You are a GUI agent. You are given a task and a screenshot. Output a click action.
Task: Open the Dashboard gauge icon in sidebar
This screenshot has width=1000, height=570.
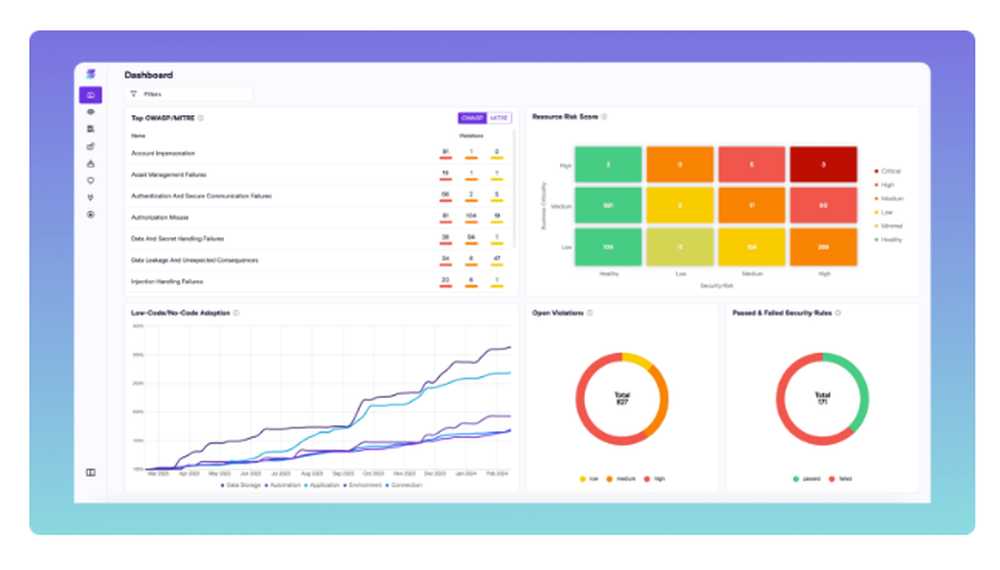pyautogui.click(x=91, y=95)
